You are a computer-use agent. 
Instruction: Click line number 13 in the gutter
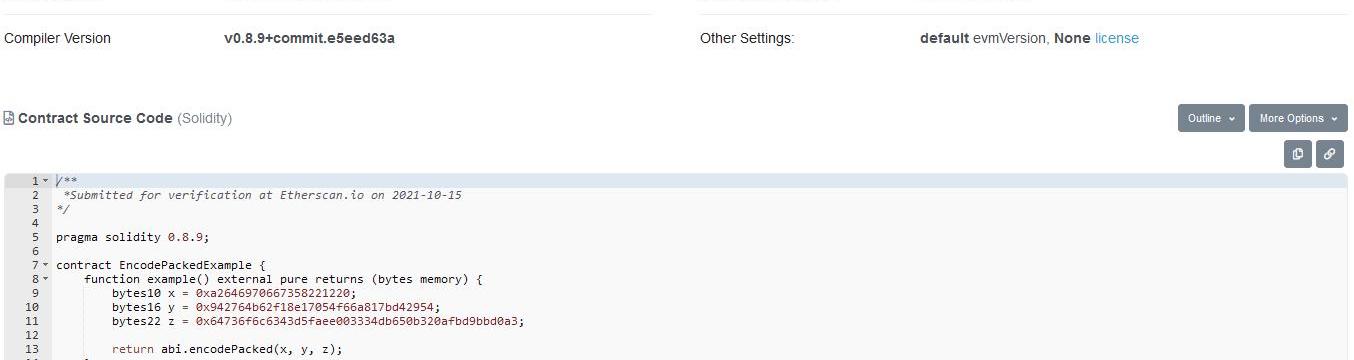32,349
